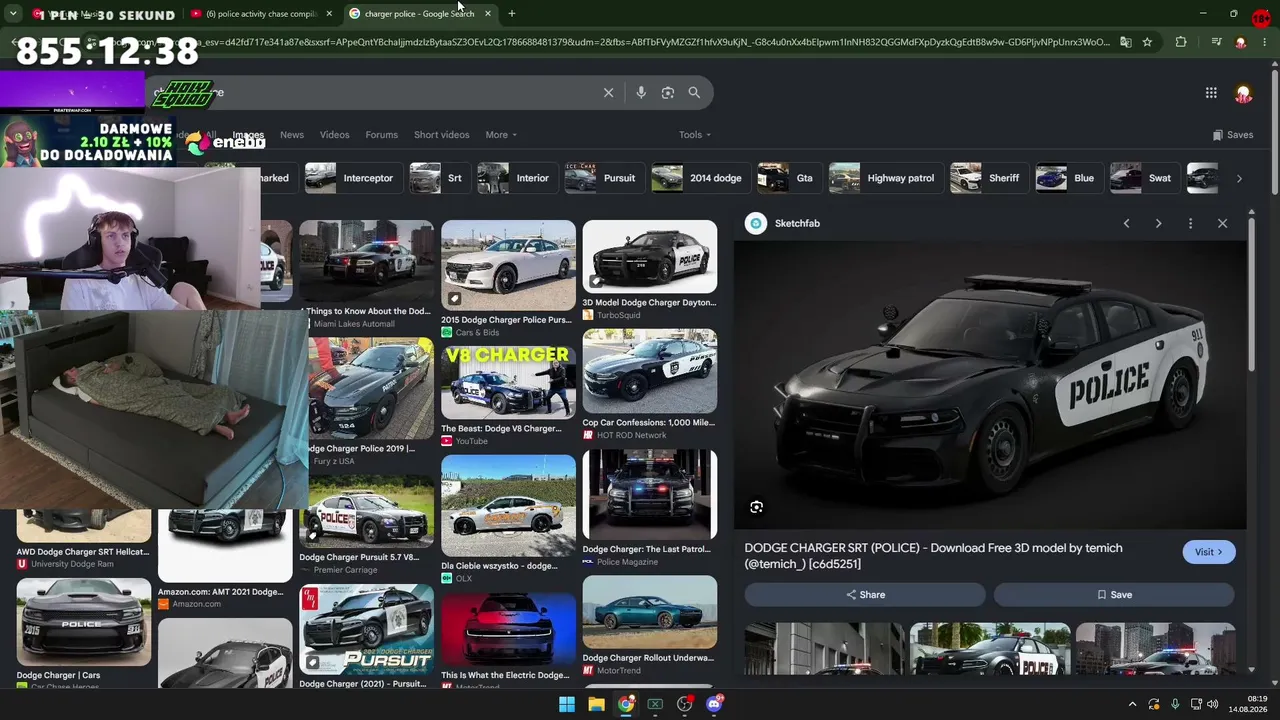The width and height of the screenshot is (1280, 720).
Task: Open the 2015 Dodge Charger Police Pursuit thumbnail
Action: coord(508,265)
